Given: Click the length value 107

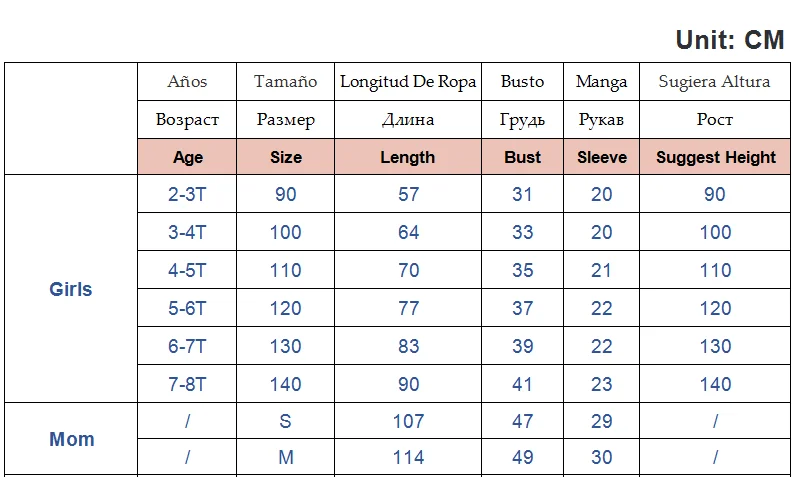Looking at the screenshot, I should click(x=408, y=421).
